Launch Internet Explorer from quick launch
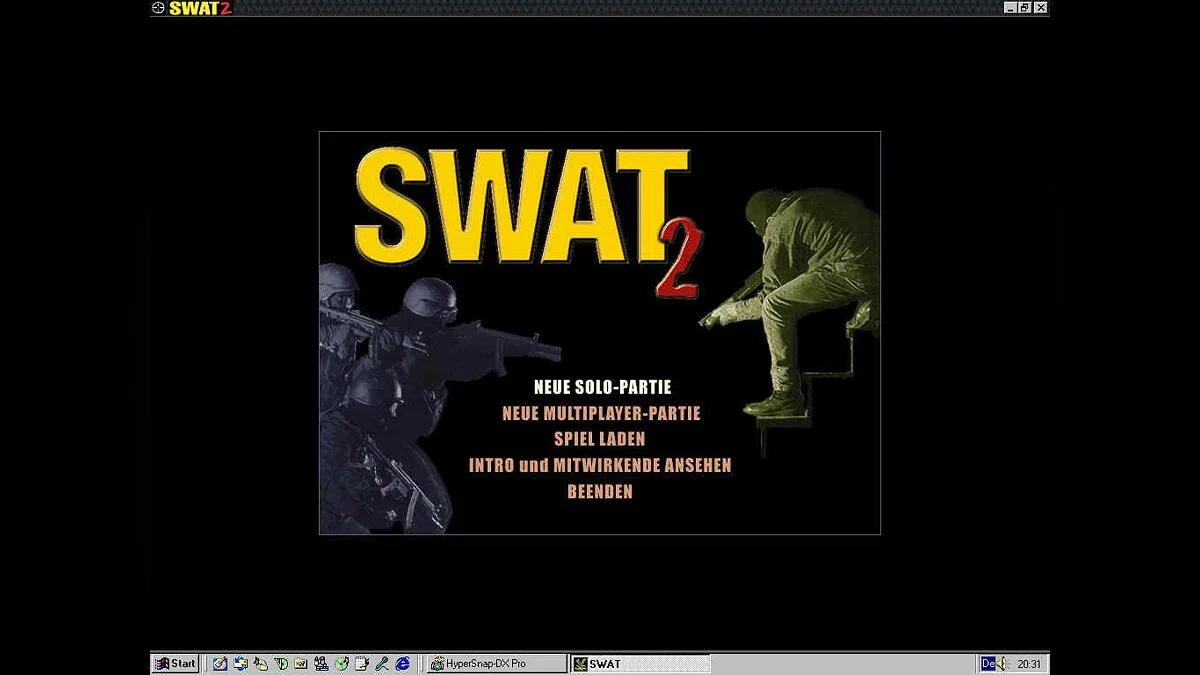Viewport: 1200px width, 675px height. [402, 663]
